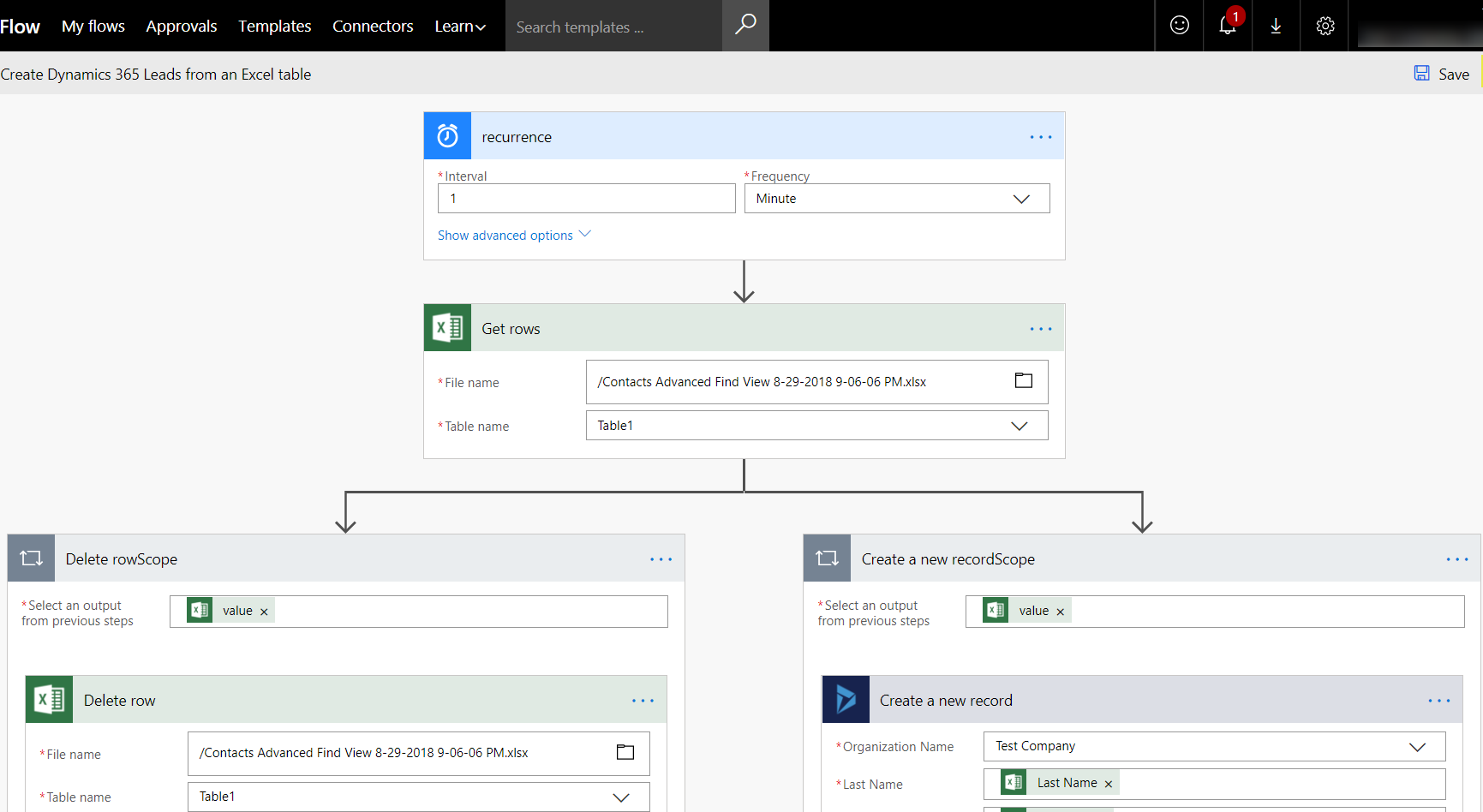Expand Show advanced options
The image size is (1483, 812).
point(514,235)
